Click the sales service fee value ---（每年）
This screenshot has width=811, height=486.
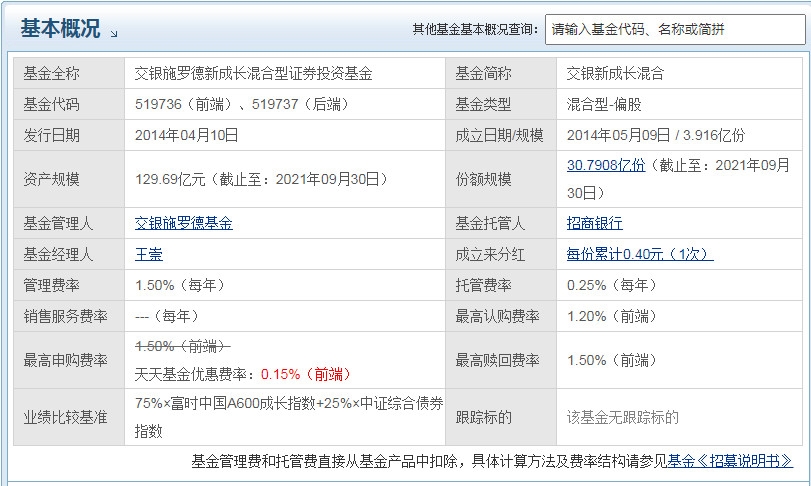tap(169, 316)
